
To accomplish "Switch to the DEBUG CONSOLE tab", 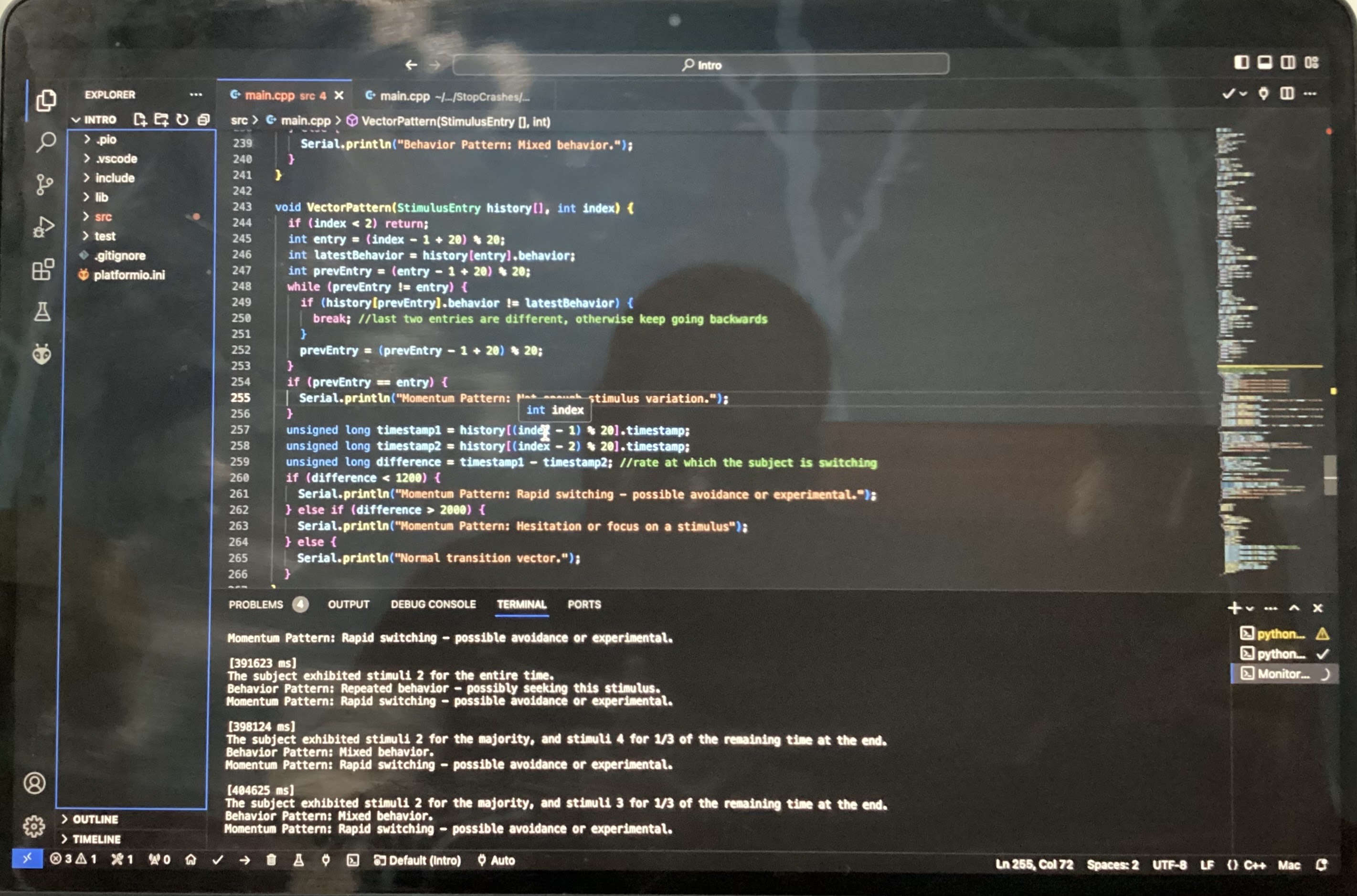I will click(433, 604).
